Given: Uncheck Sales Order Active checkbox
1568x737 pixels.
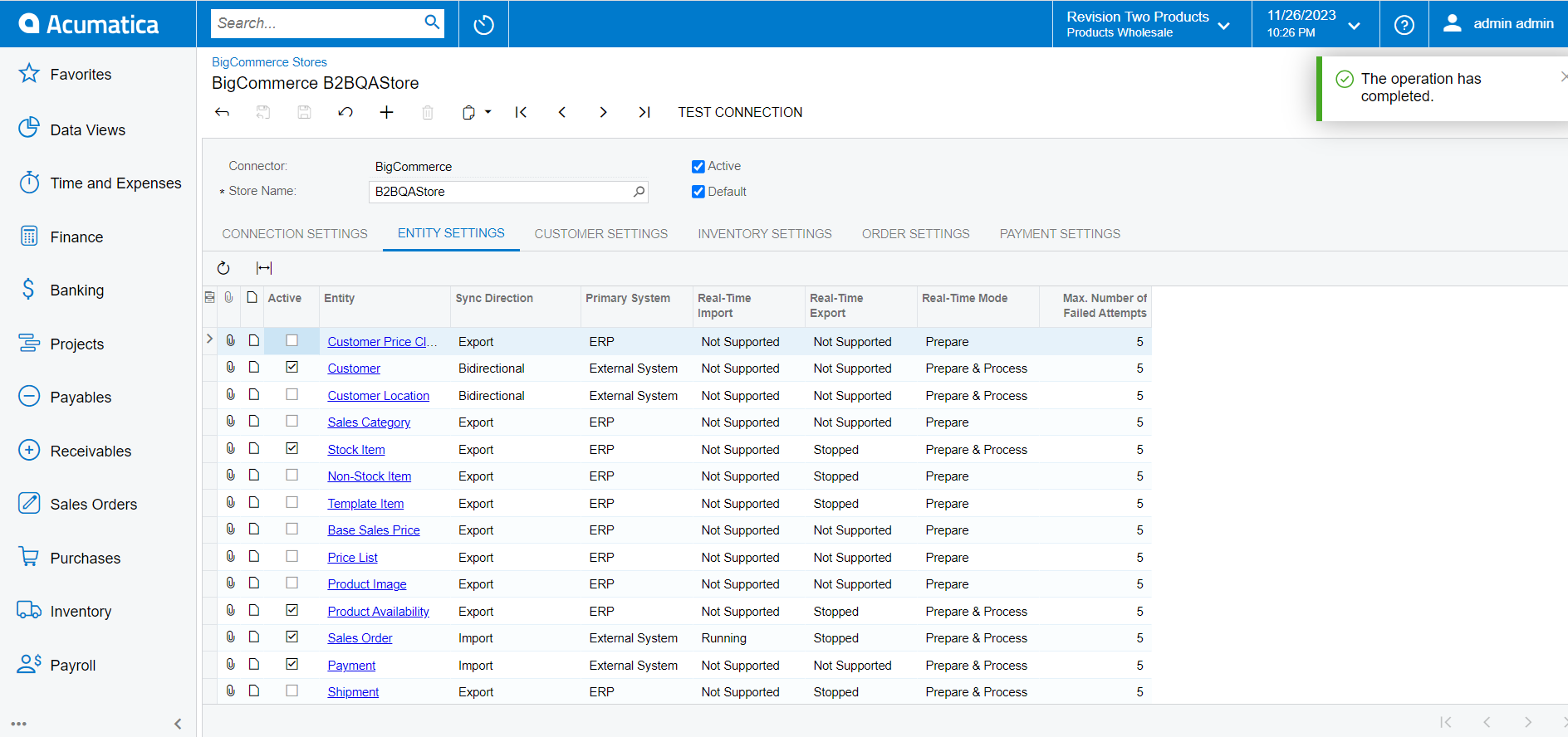Looking at the screenshot, I should tap(292, 637).
